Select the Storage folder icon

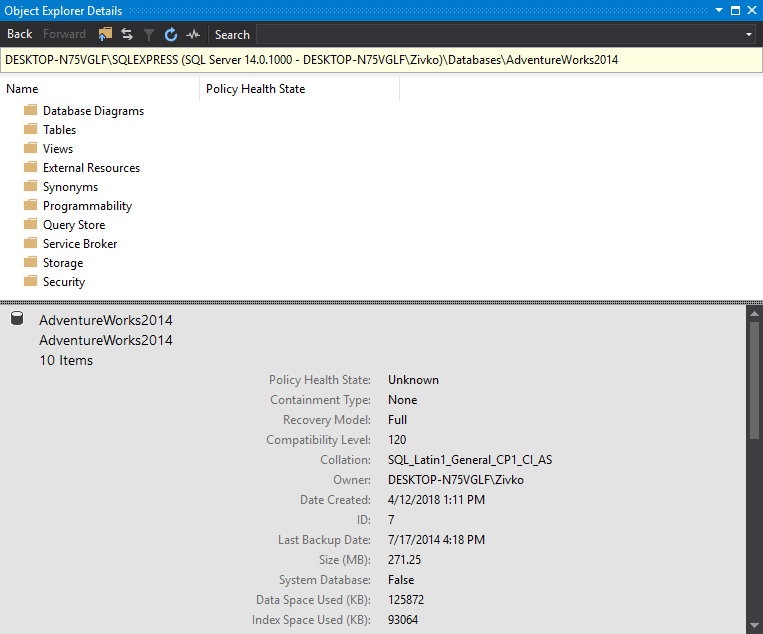tap(31, 262)
